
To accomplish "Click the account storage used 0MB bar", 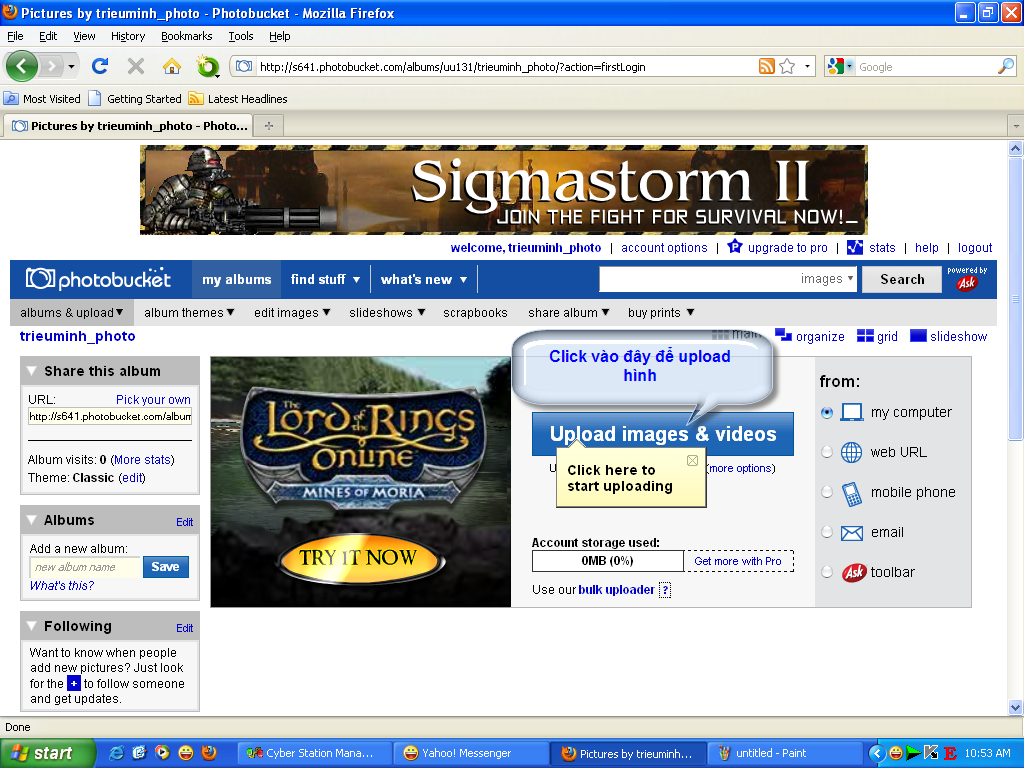I will (608, 561).
